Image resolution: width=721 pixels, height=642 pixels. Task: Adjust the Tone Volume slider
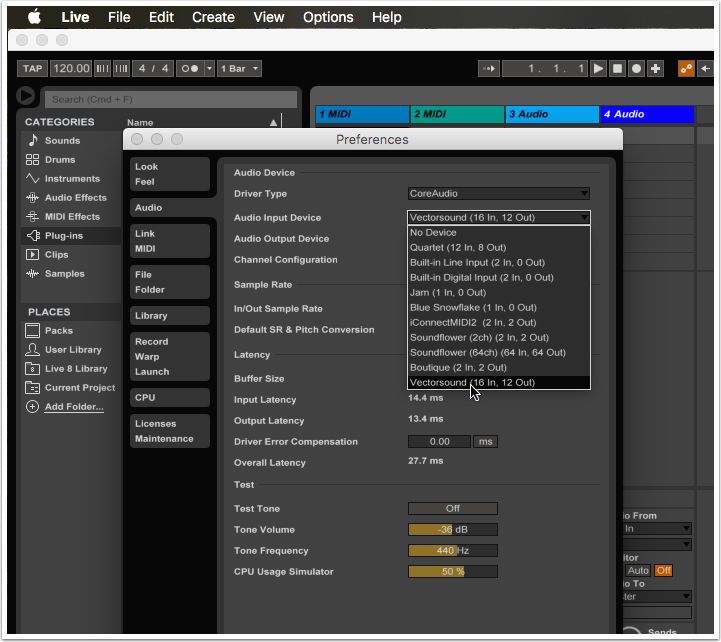click(452, 529)
